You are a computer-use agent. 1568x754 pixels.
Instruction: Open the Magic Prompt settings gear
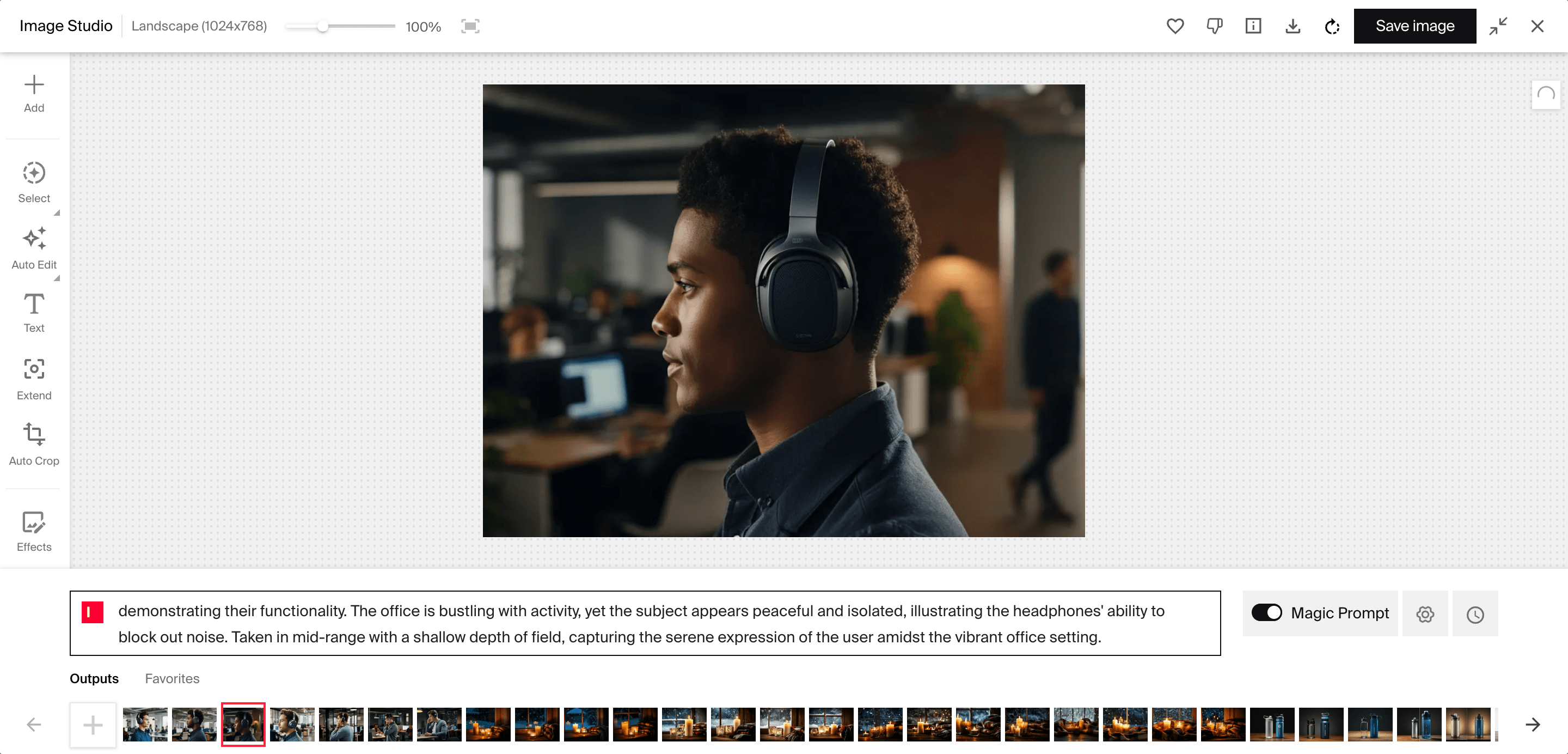[1425, 614]
